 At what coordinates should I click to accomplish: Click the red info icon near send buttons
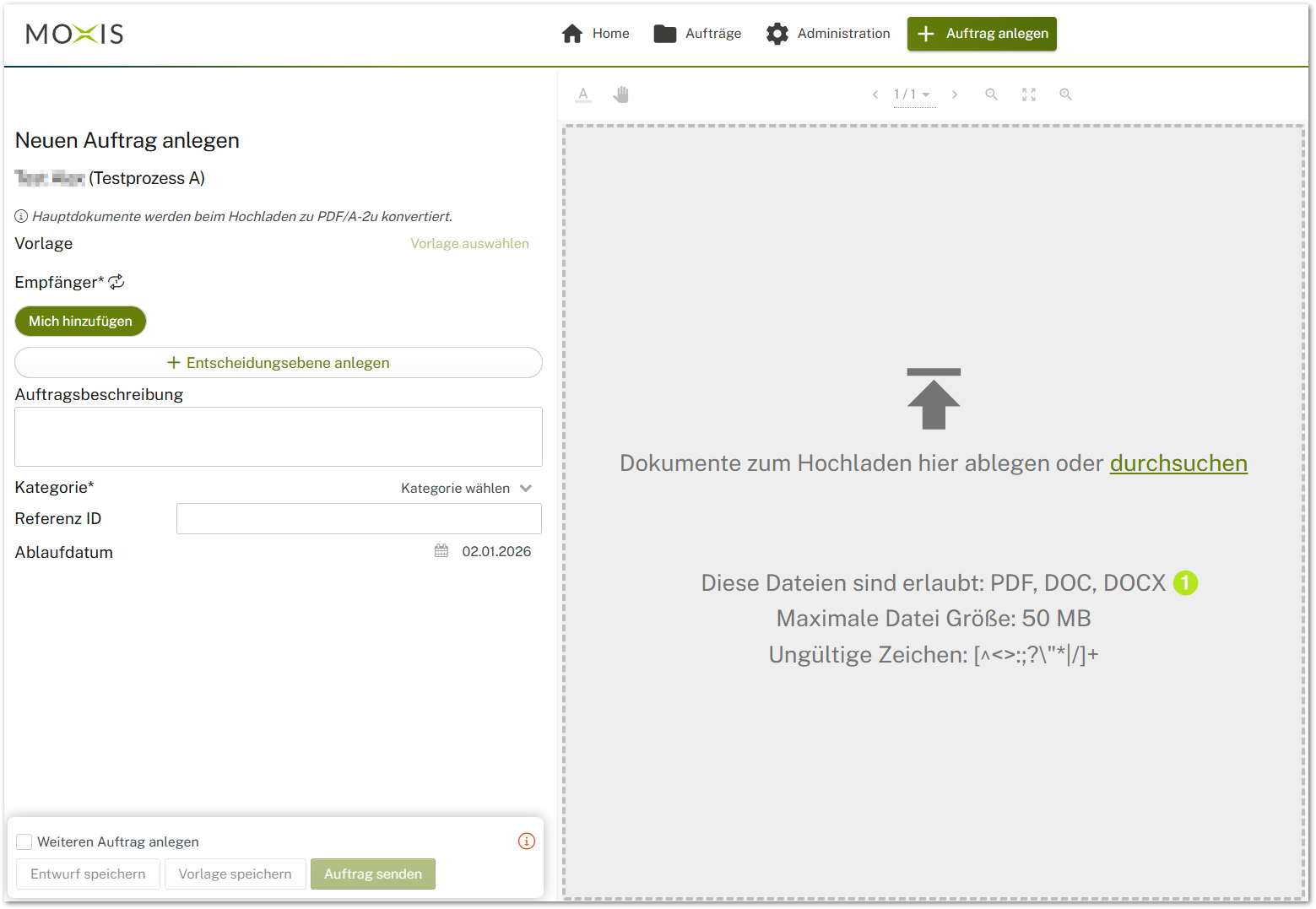pos(527,841)
